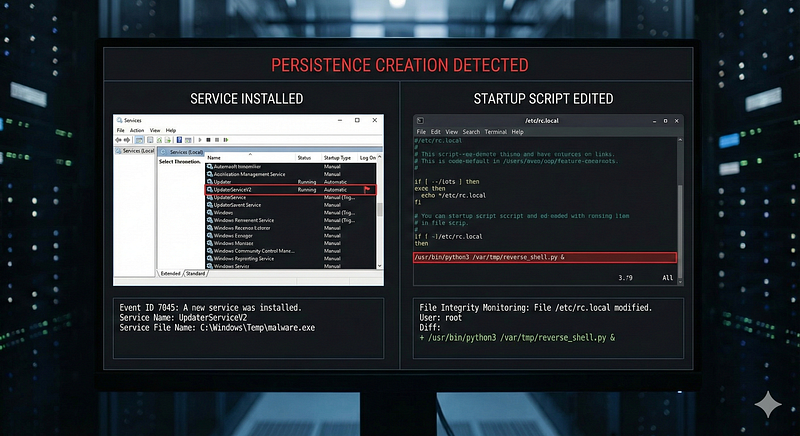Image resolution: width=800 pixels, height=436 pixels.
Task: Sort by the Status column header
Action: pyautogui.click(x=304, y=158)
